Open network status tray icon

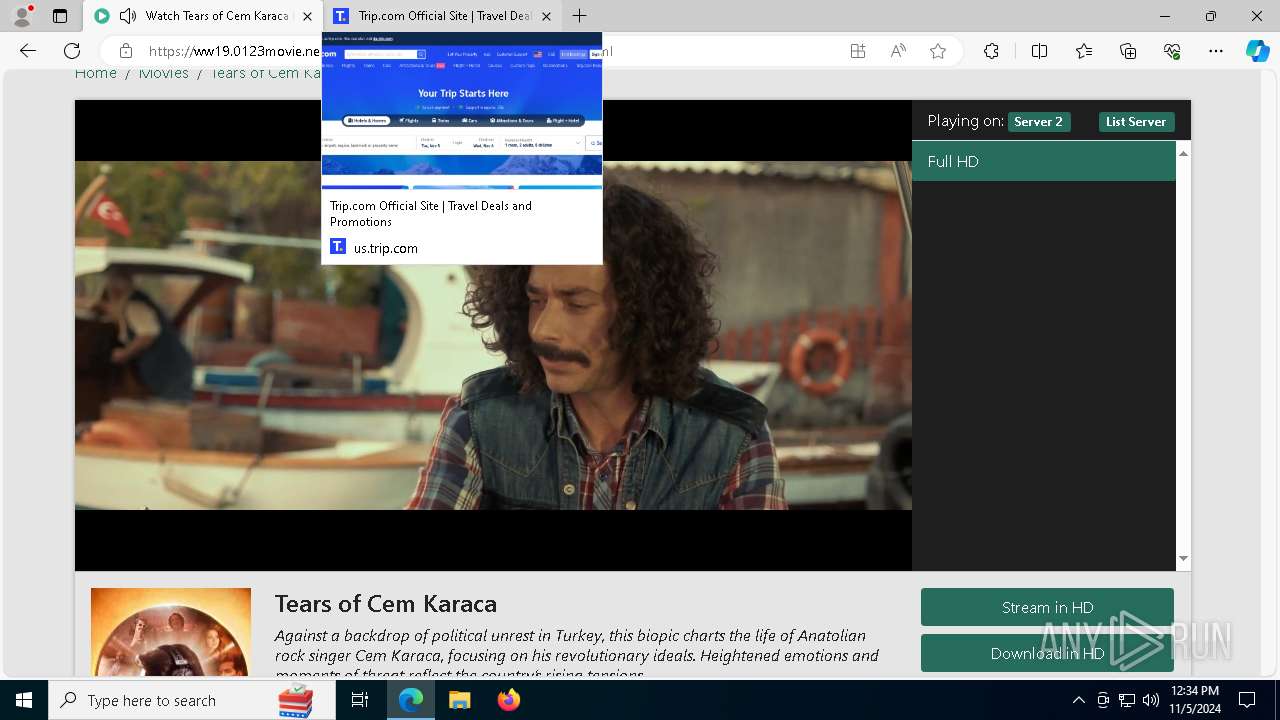click(x=1127, y=700)
